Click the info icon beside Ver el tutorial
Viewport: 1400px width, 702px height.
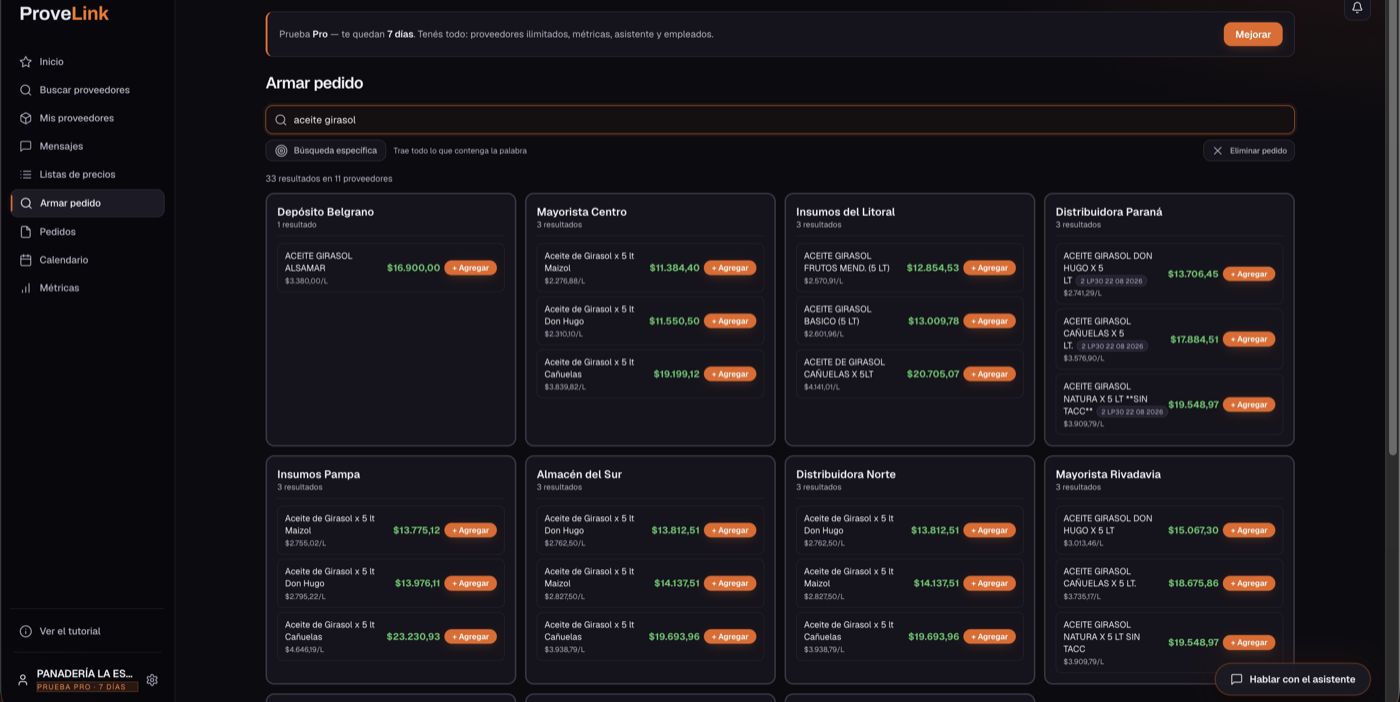coord(26,632)
